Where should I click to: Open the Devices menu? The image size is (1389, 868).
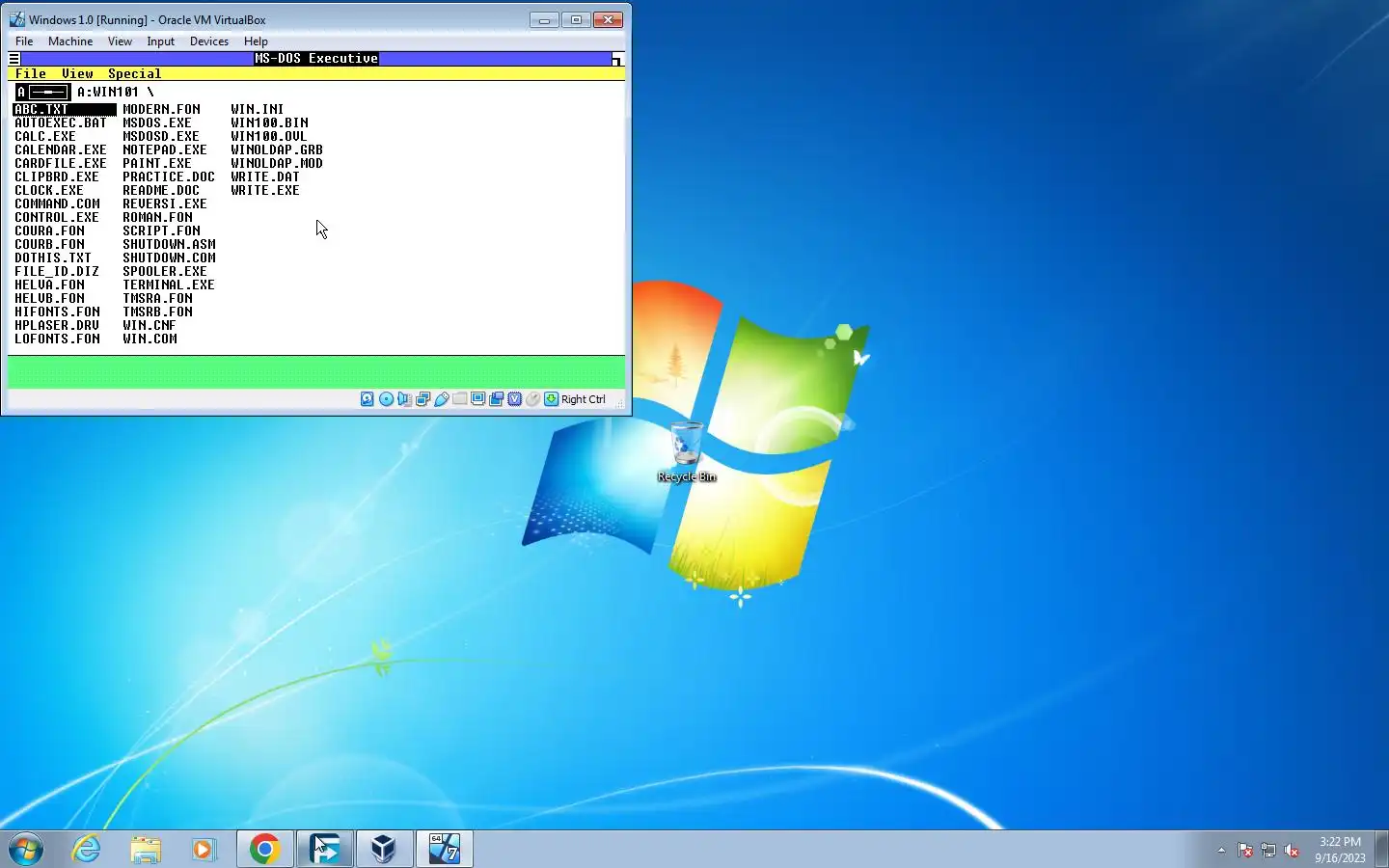(x=209, y=41)
